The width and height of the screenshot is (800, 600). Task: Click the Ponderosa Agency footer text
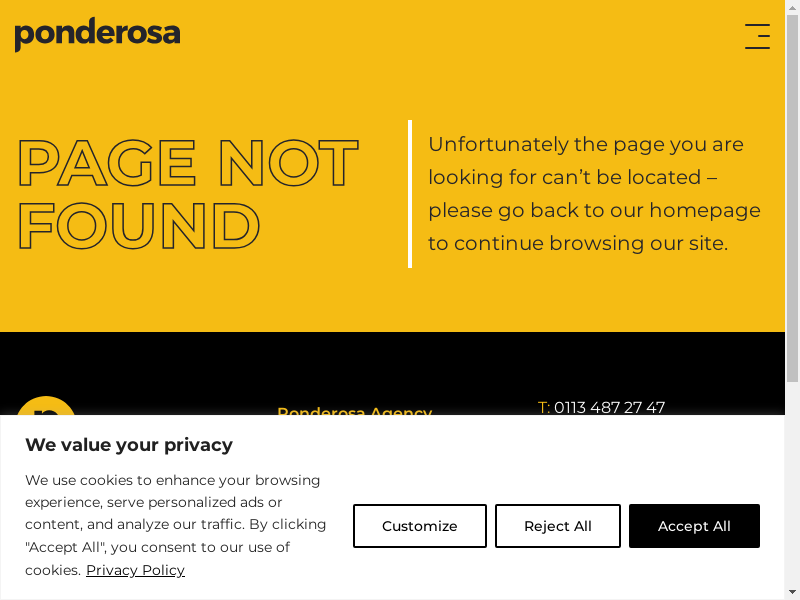[354, 412]
